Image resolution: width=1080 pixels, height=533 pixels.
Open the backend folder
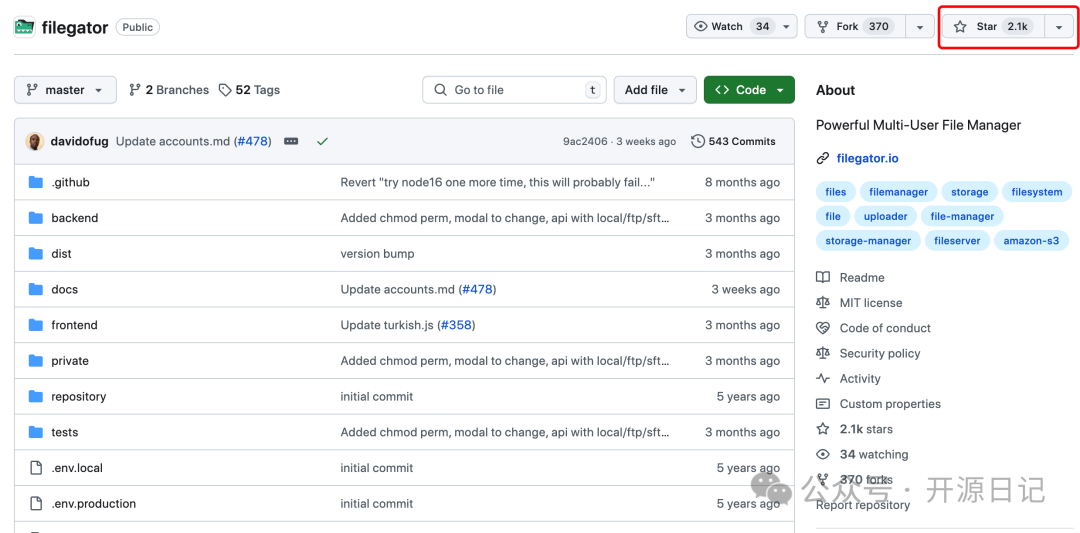[74, 218]
